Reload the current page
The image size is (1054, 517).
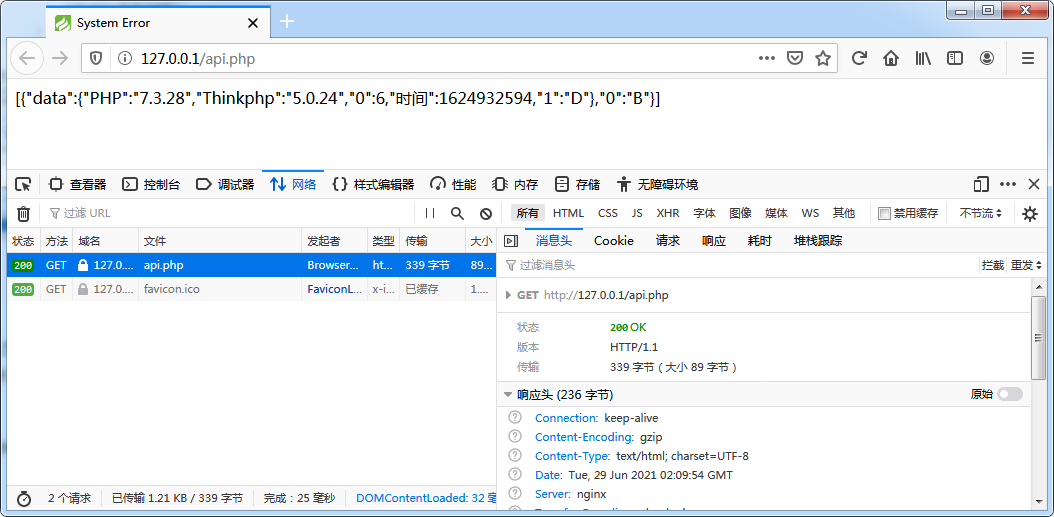tap(858, 58)
